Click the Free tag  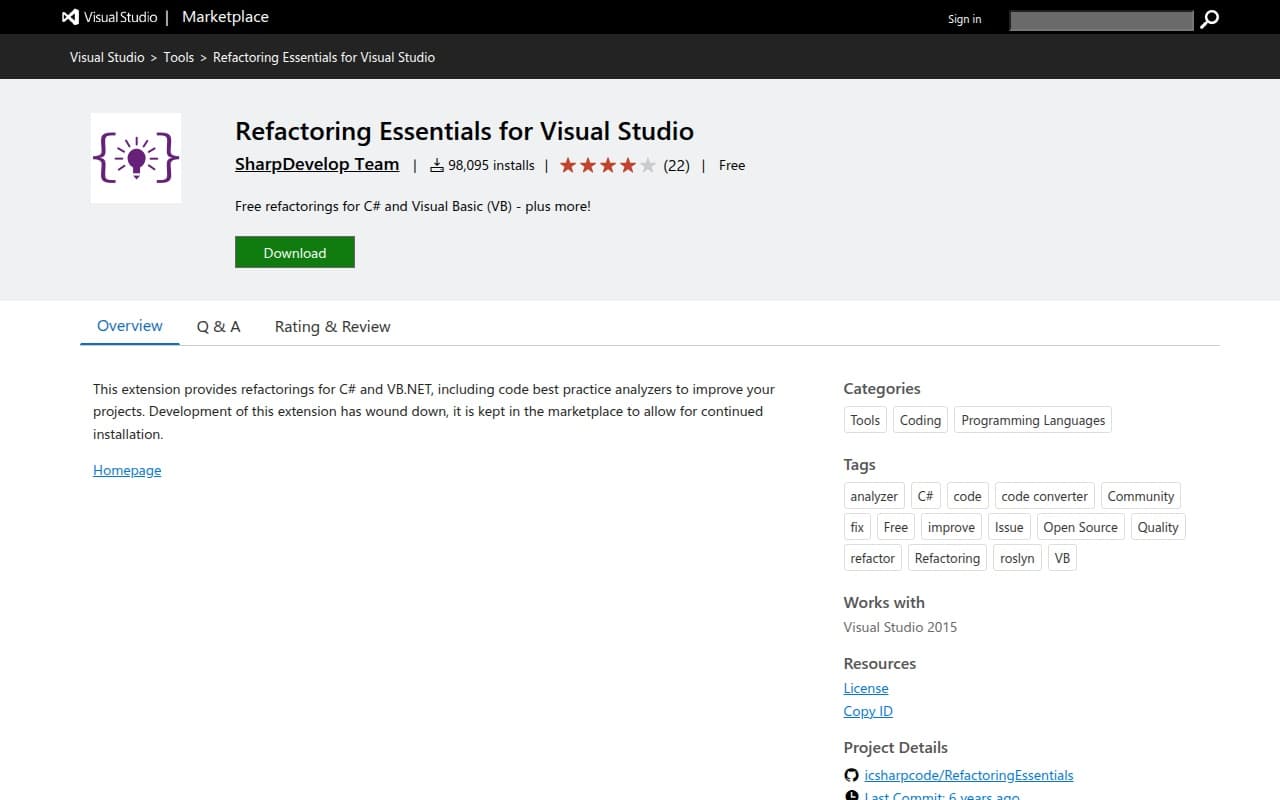click(896, 527)
